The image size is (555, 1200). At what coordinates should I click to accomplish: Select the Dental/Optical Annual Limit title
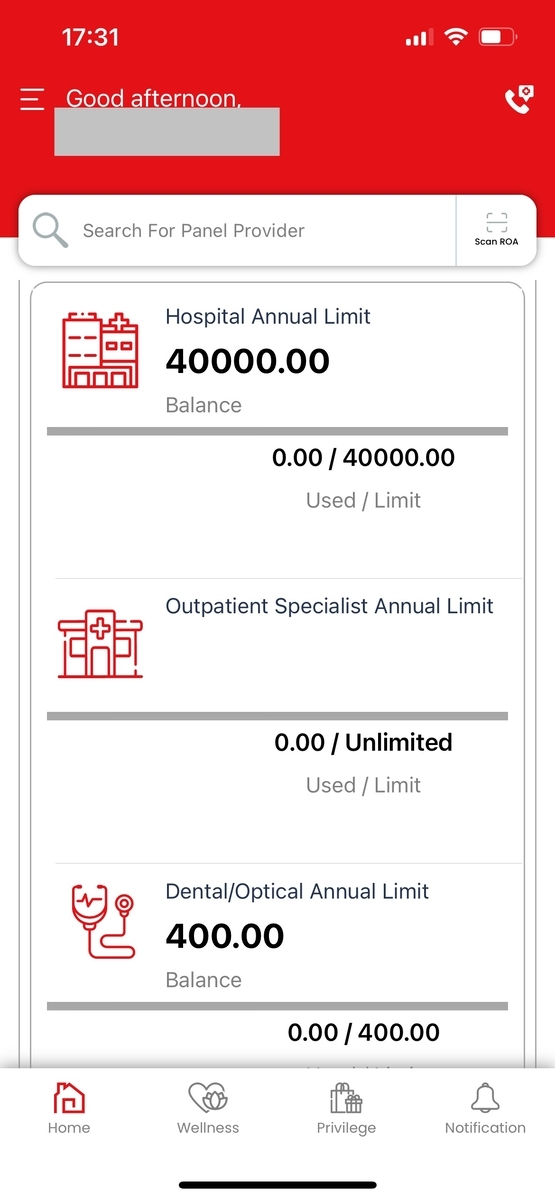(297, 891)
